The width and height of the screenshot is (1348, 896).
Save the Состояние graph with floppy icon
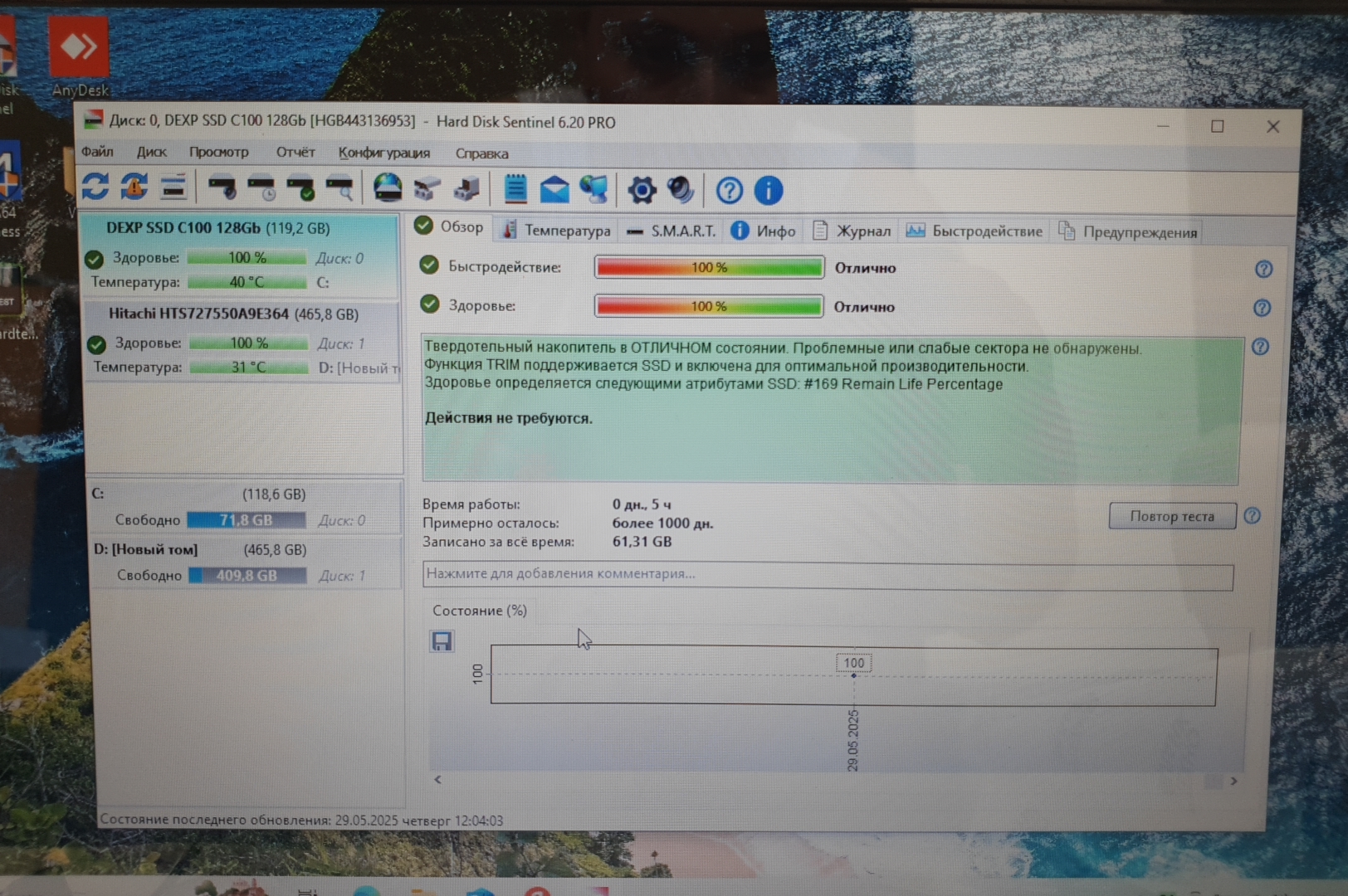point(442,641)
